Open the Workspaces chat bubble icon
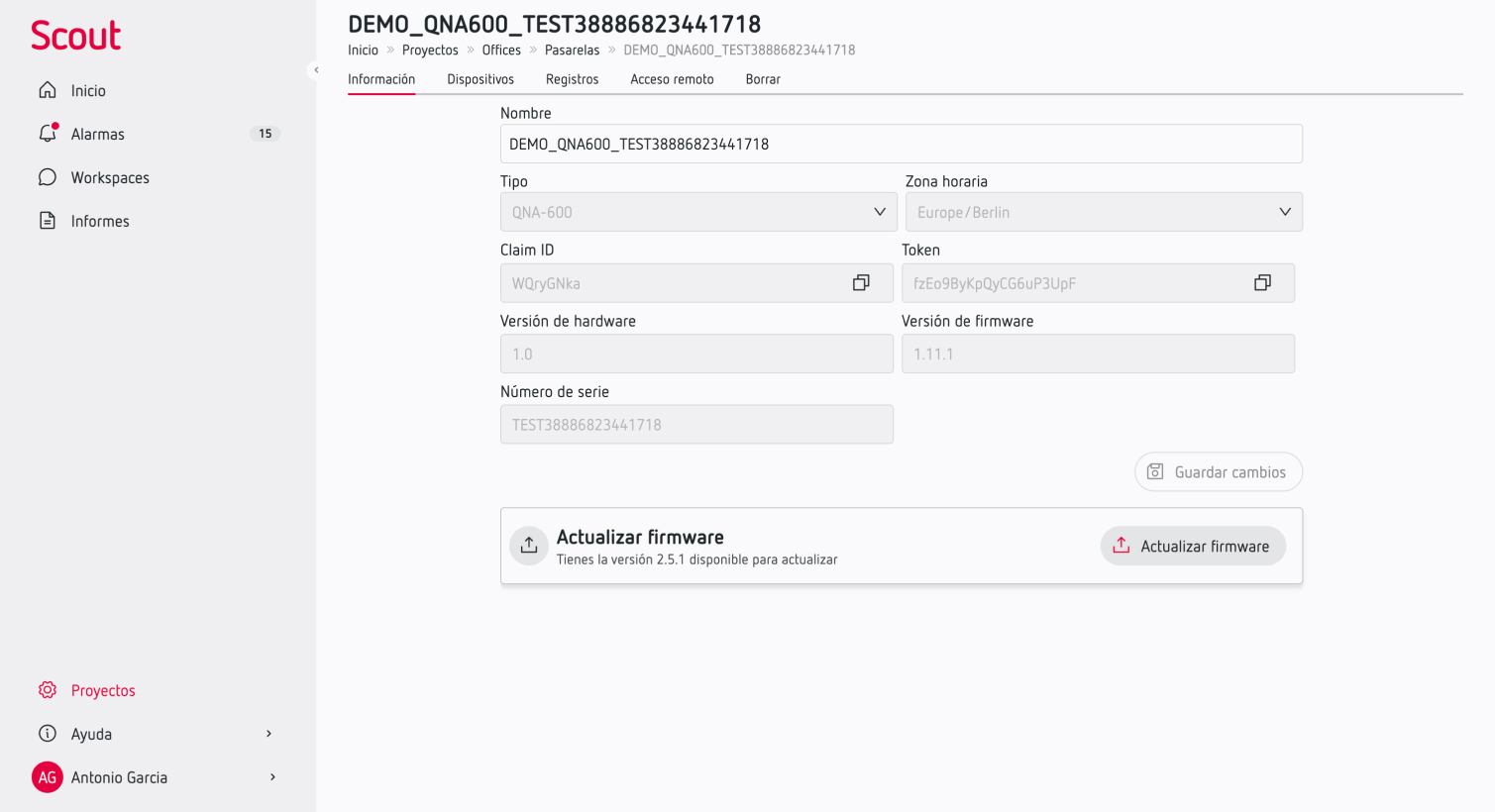The width and height of the screenshot is (1495, 812). tap(48, 177)
